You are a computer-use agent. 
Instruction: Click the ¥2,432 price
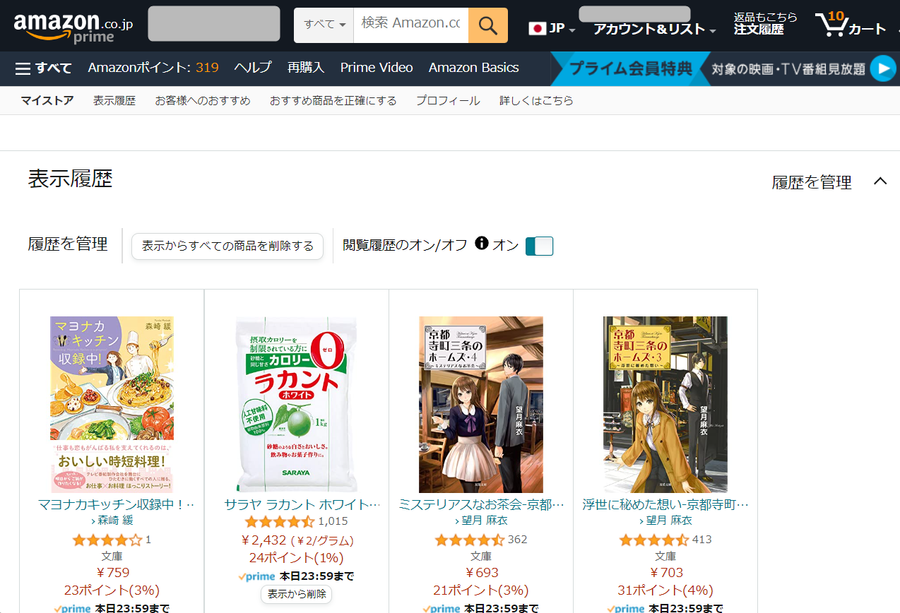coord(263,540)
